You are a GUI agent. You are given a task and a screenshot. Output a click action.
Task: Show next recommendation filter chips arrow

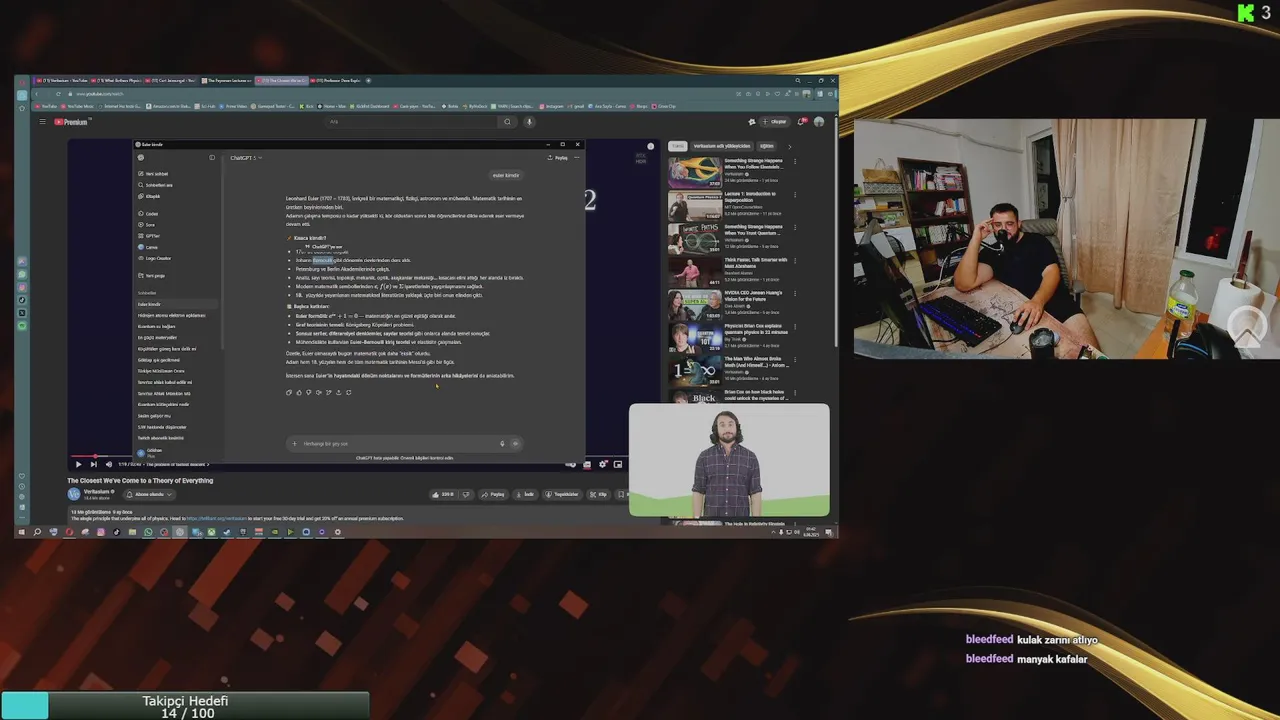click(x=789, y=146)
